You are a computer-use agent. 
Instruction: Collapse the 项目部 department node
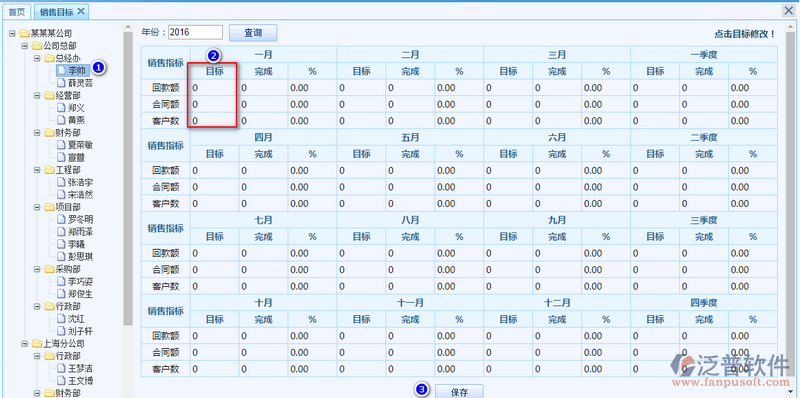pos(37,207)
